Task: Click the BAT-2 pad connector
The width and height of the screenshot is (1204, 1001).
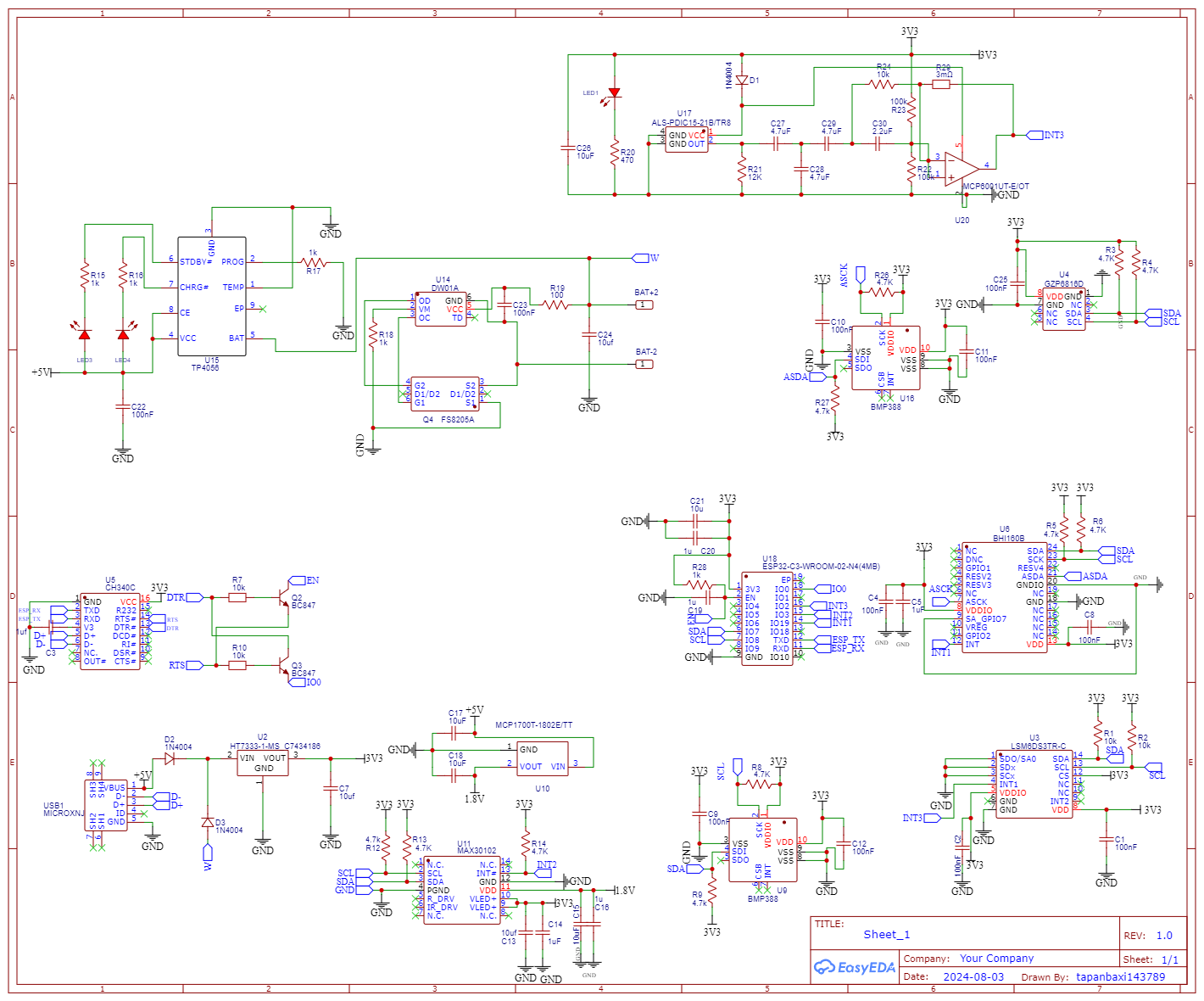Action: click(644, 364)
